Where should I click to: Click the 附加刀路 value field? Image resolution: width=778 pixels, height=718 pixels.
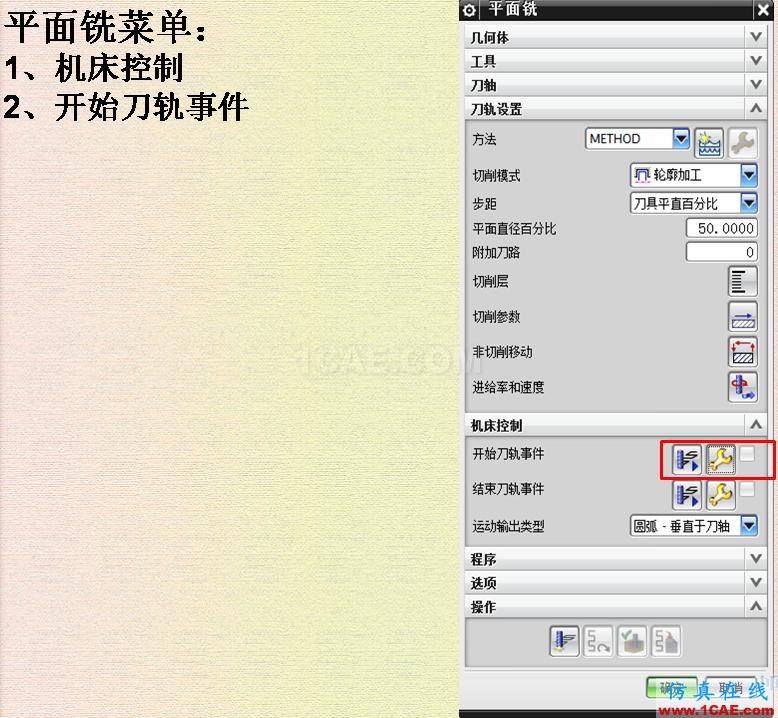point(722,252)
